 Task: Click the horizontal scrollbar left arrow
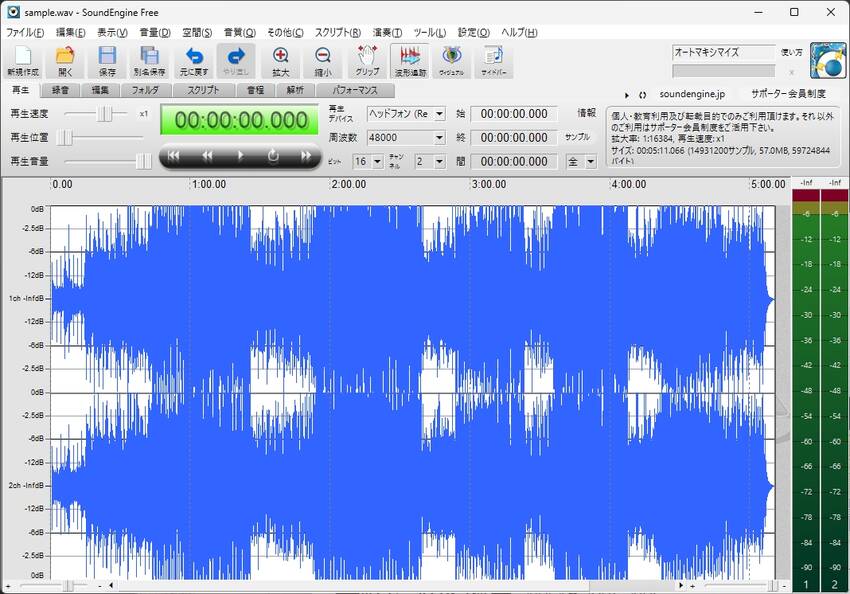pyautogui.click(x=111, y=586)
